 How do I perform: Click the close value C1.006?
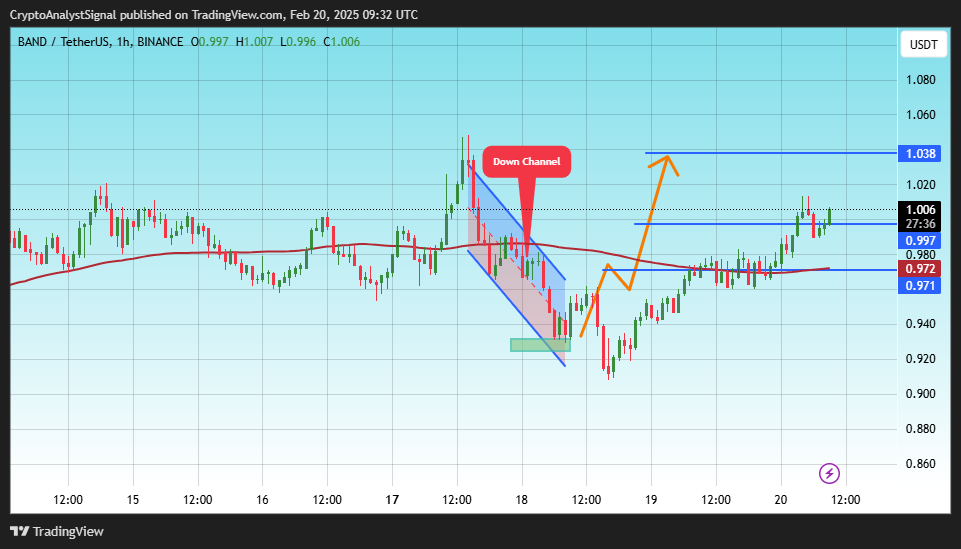click(x=341, y=42)
